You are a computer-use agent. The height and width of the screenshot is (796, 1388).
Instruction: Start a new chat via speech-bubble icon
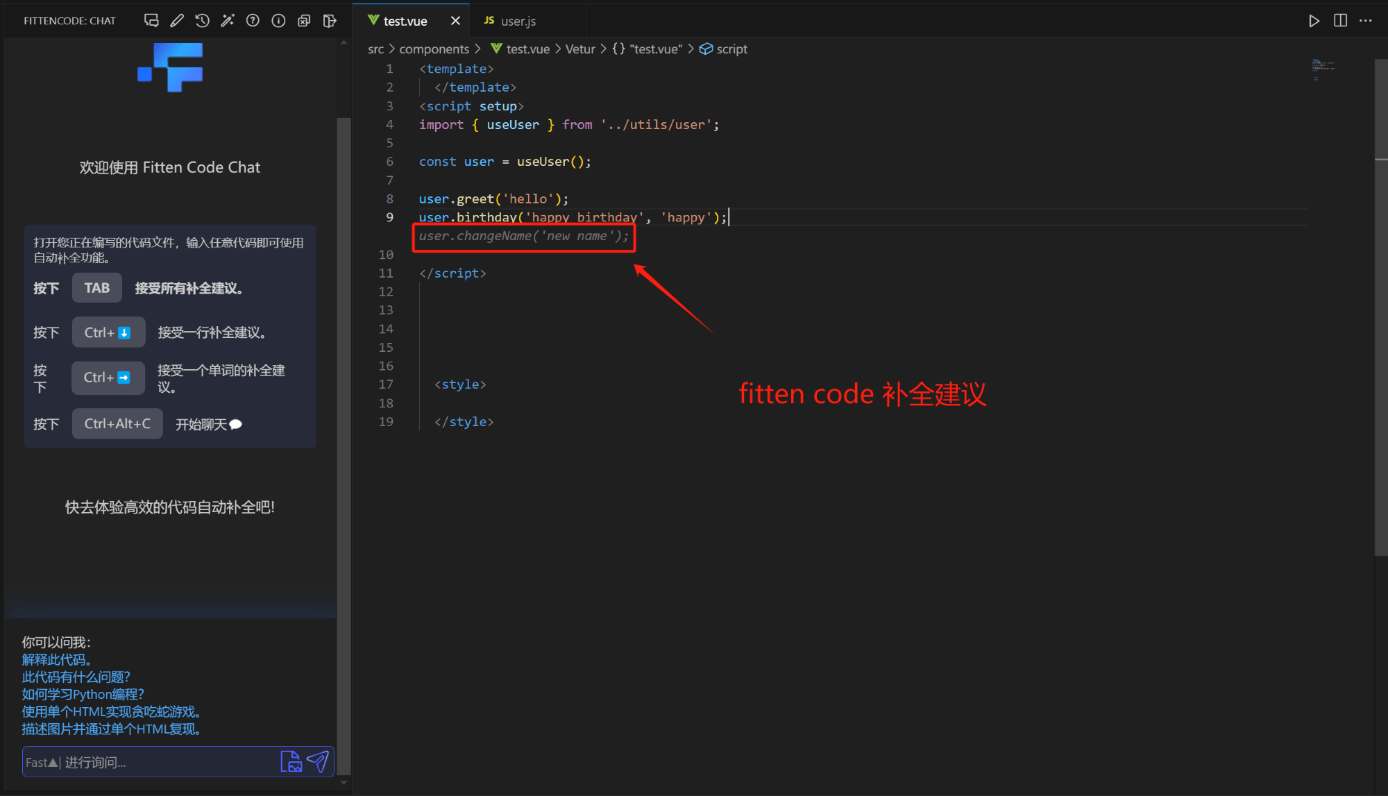click(152, 20)
